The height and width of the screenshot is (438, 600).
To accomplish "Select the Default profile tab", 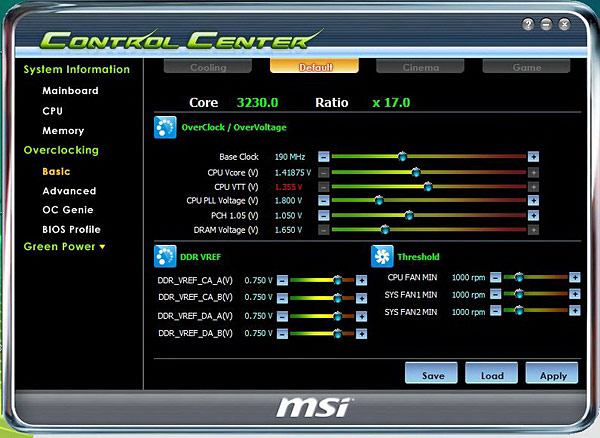I will pos(315,66).
